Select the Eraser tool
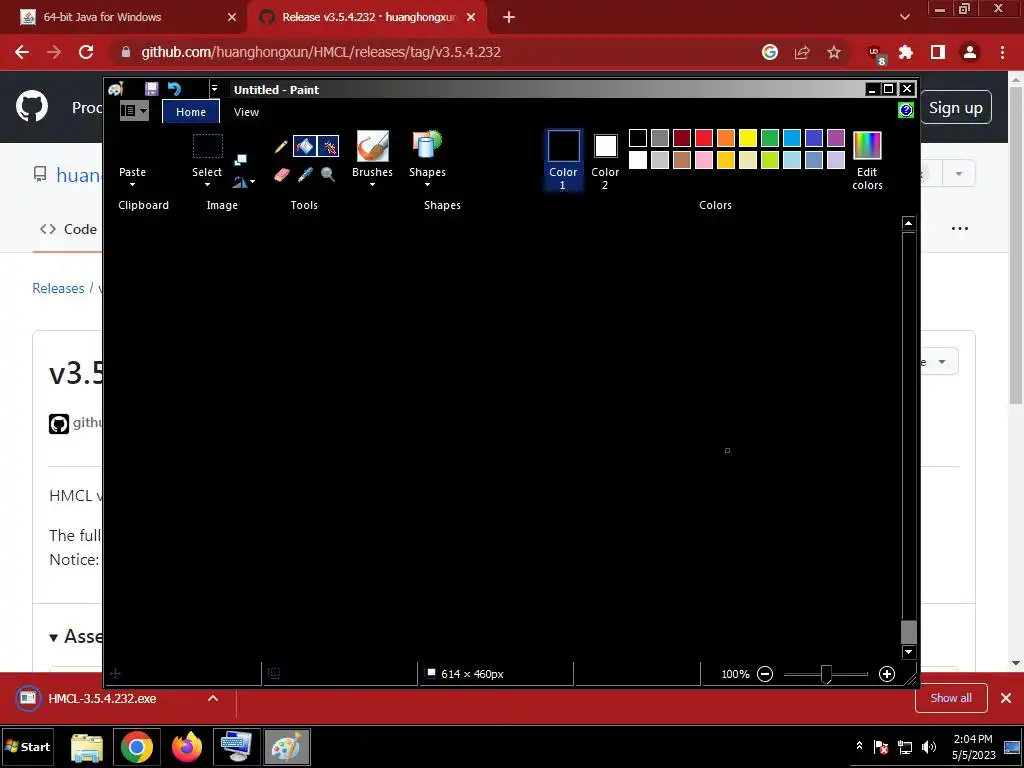Image resolution: width=1024 pixels, height=768 pixels. (x=281, y=174)
